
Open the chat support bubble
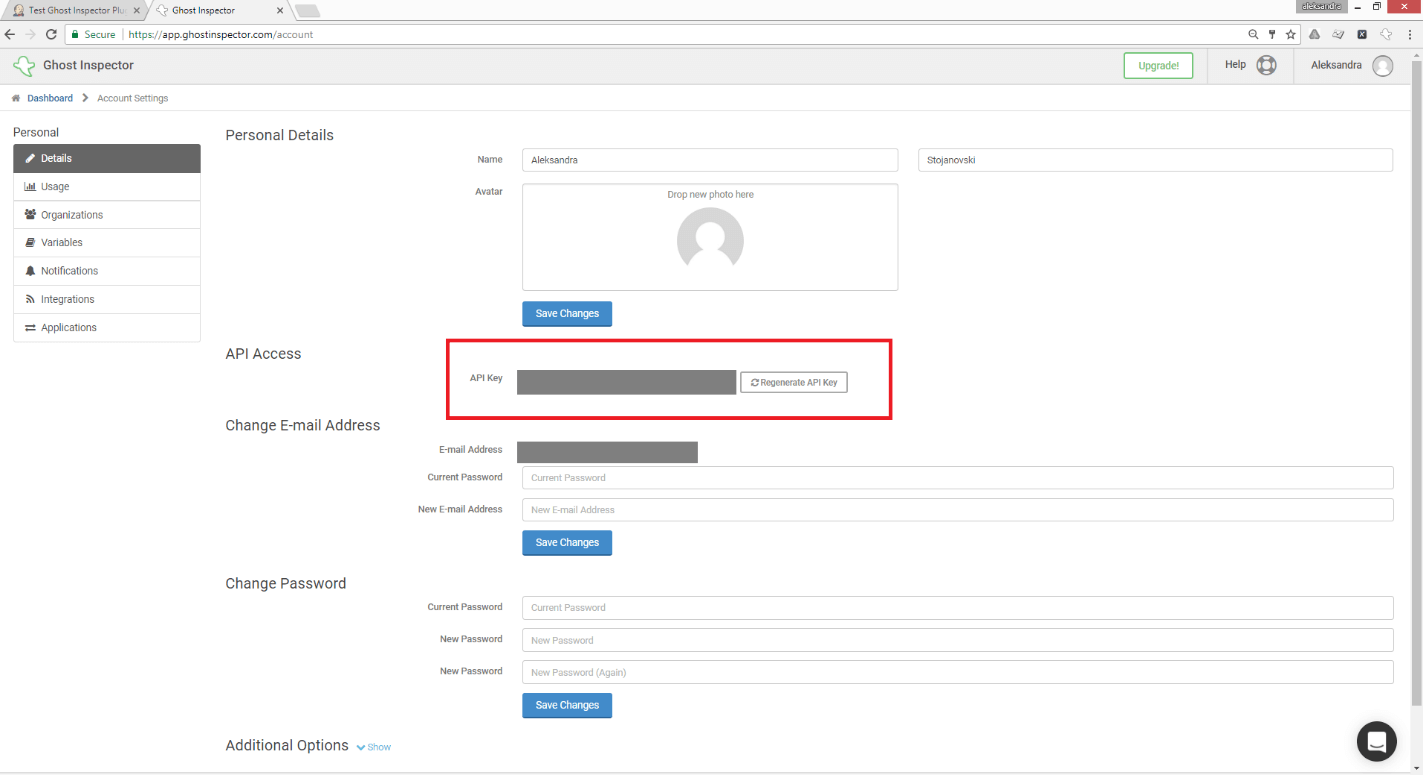pyautogui.click(x=1376, y=741)
